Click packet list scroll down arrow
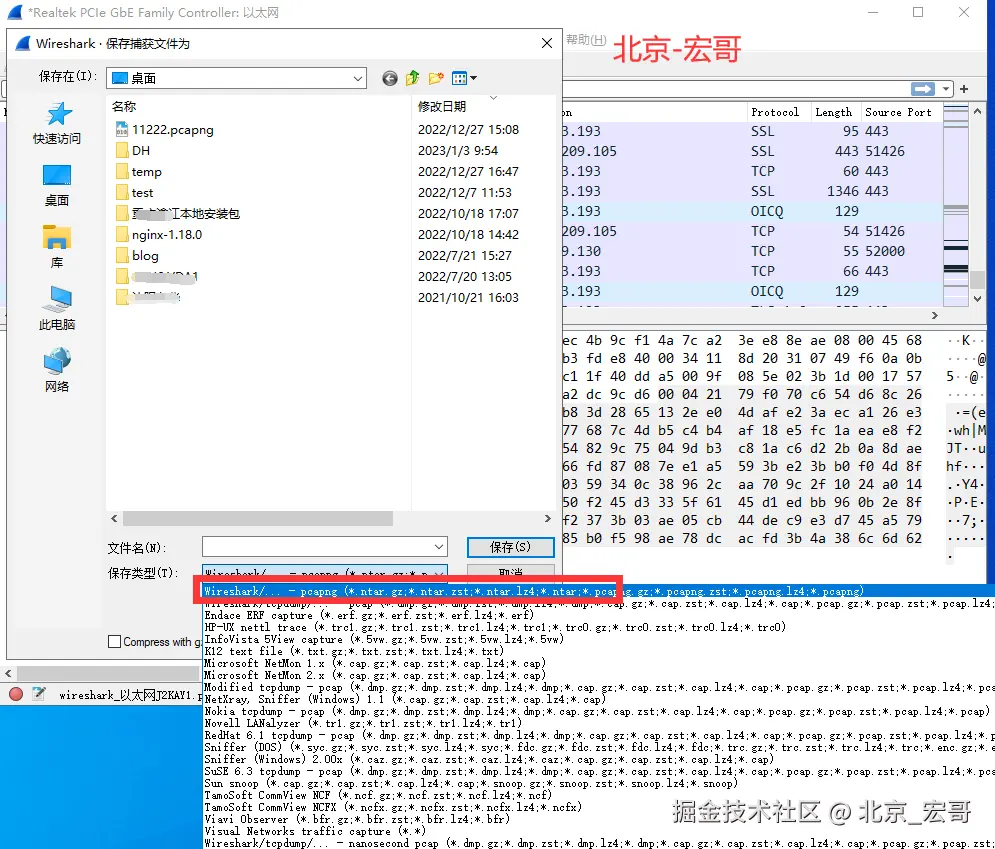Viewport: 995px width, 849px height. (x=978, y=298)
